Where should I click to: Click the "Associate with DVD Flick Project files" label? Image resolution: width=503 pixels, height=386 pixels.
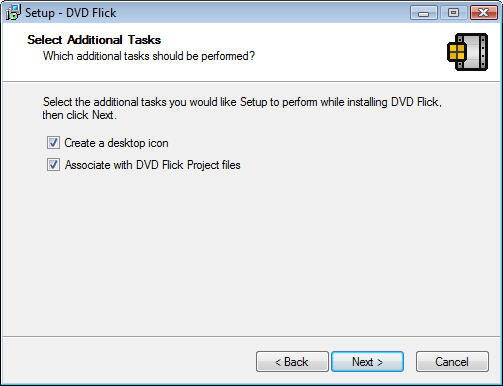(x=152, y=165)
